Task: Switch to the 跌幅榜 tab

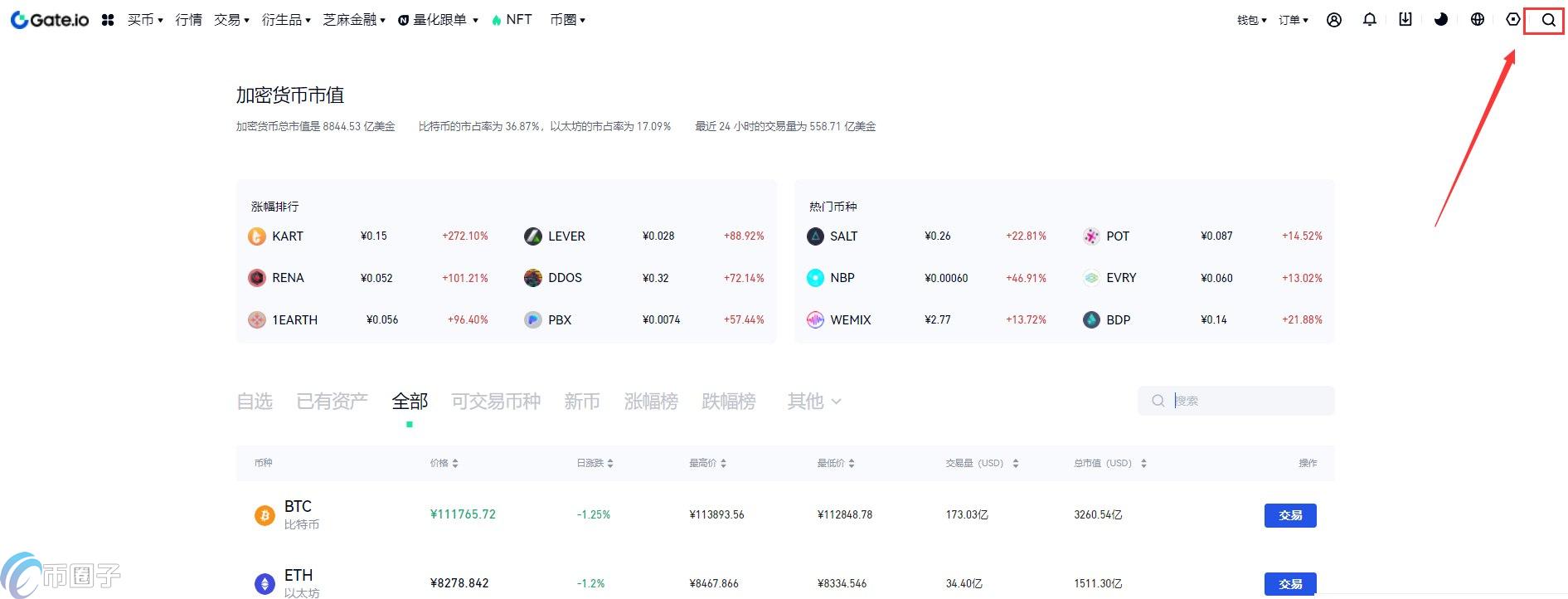Action: 729,402
